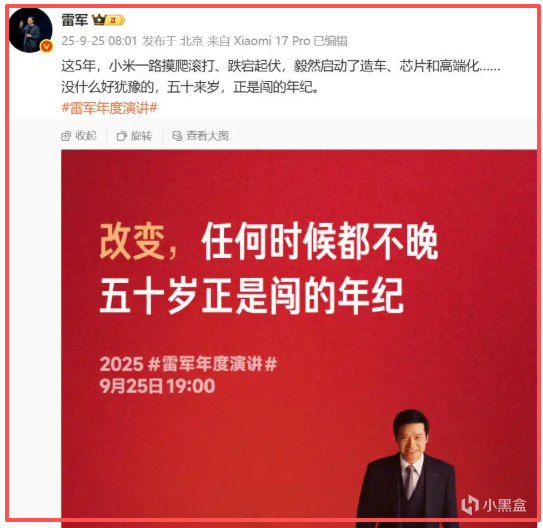Open 雷军's round profile avatar

[x=30, y=30]
